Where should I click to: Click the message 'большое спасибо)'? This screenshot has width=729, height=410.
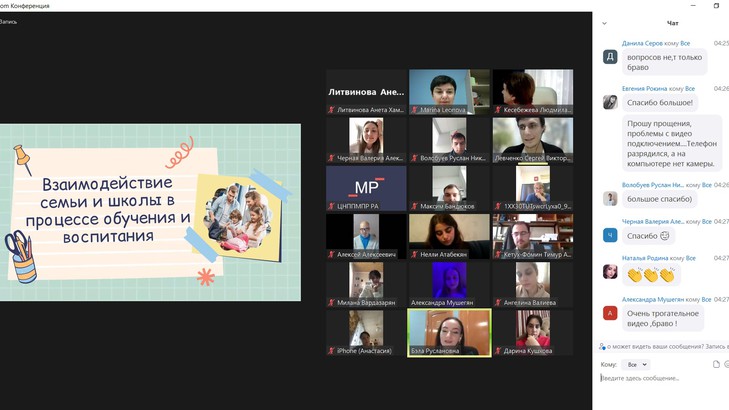pyautogui.click(x=659, y=199)
